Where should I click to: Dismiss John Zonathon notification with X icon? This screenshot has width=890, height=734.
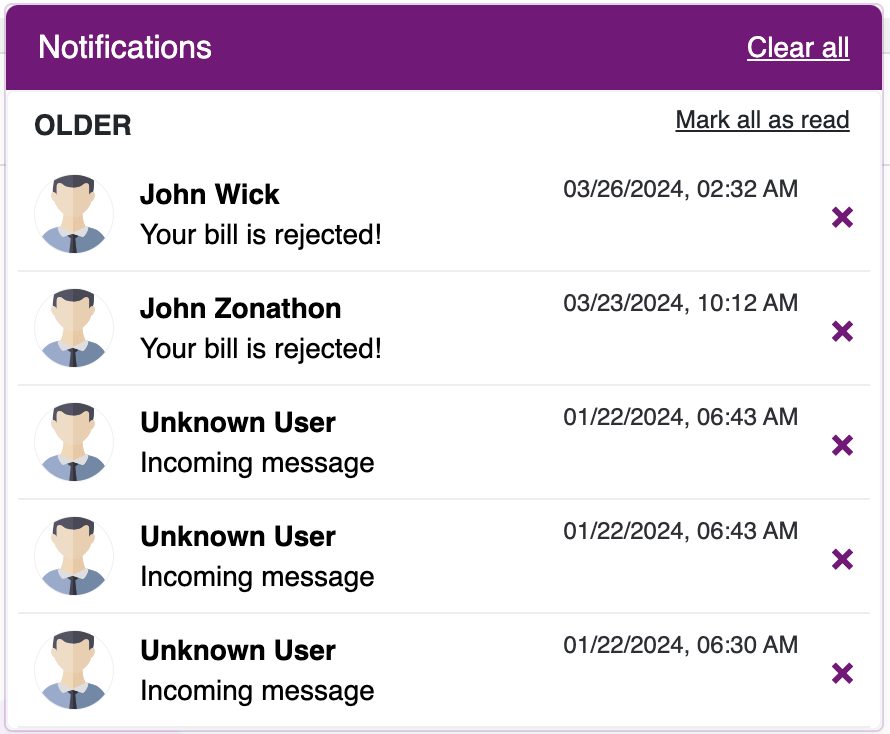(x=842, y=331)
